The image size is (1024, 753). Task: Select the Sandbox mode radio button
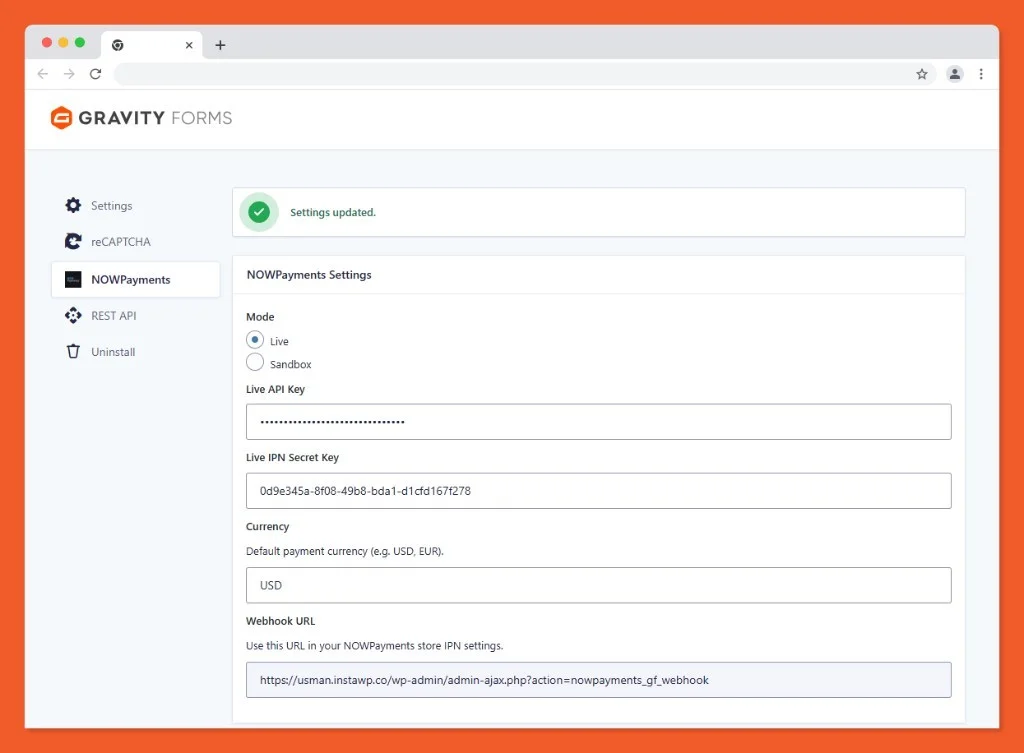click(255, 363)
